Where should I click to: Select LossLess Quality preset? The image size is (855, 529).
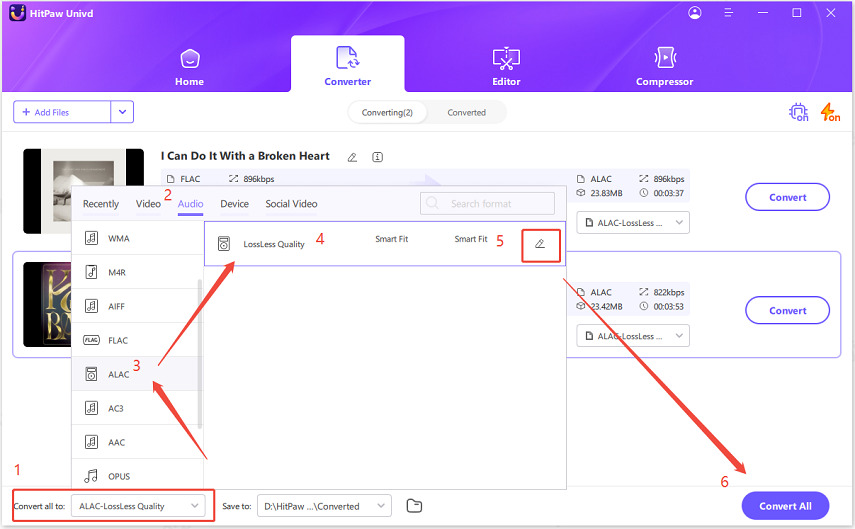(385, 244)
